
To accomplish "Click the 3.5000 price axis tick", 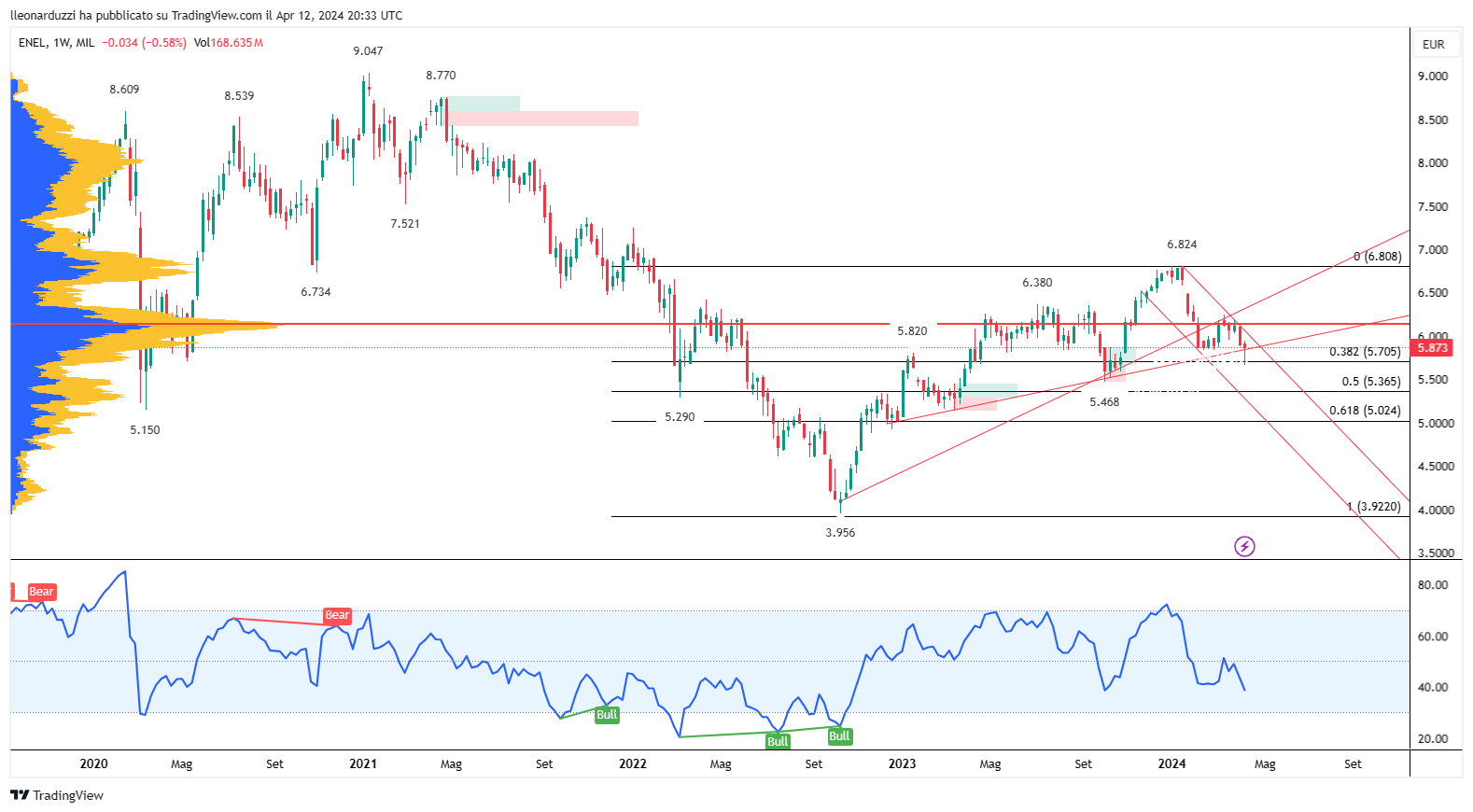I will click(1436, 553).
